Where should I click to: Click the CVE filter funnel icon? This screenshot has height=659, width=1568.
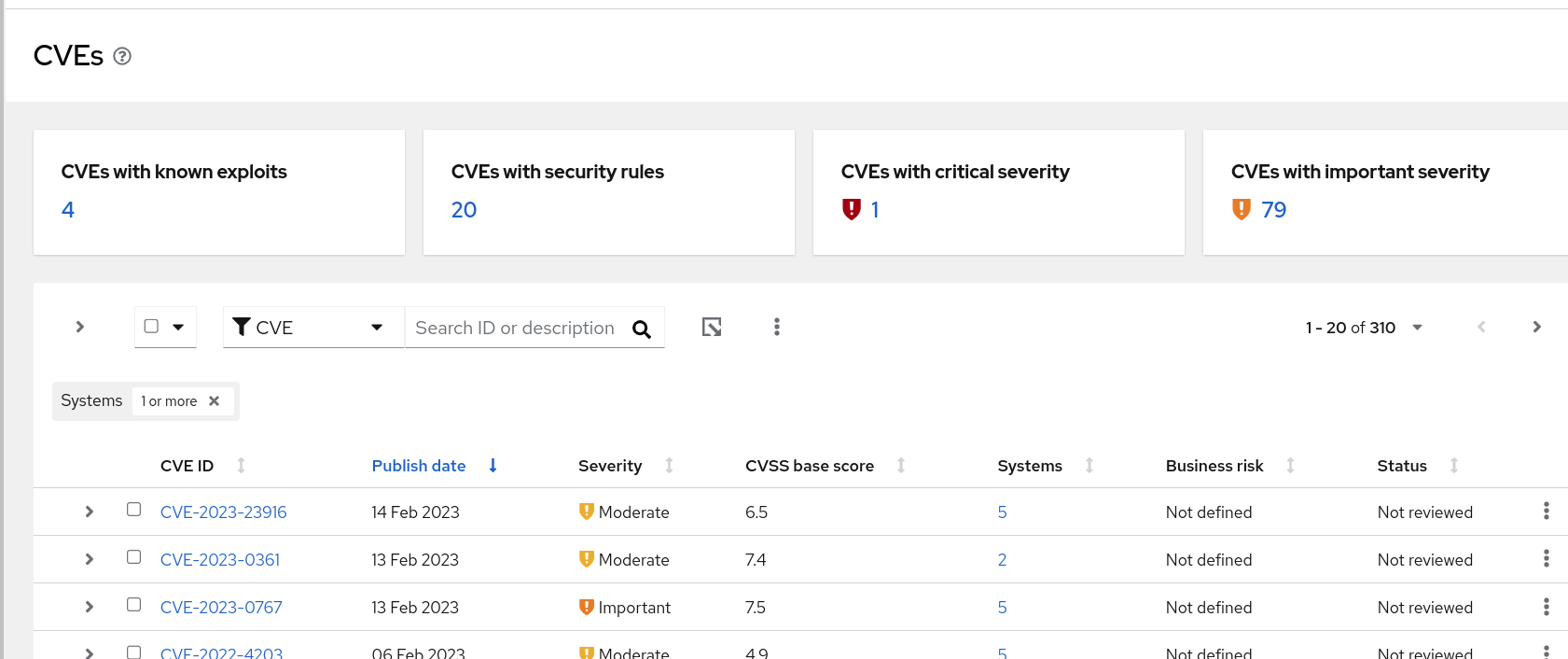pyautogui.click(x=242, y=326)
